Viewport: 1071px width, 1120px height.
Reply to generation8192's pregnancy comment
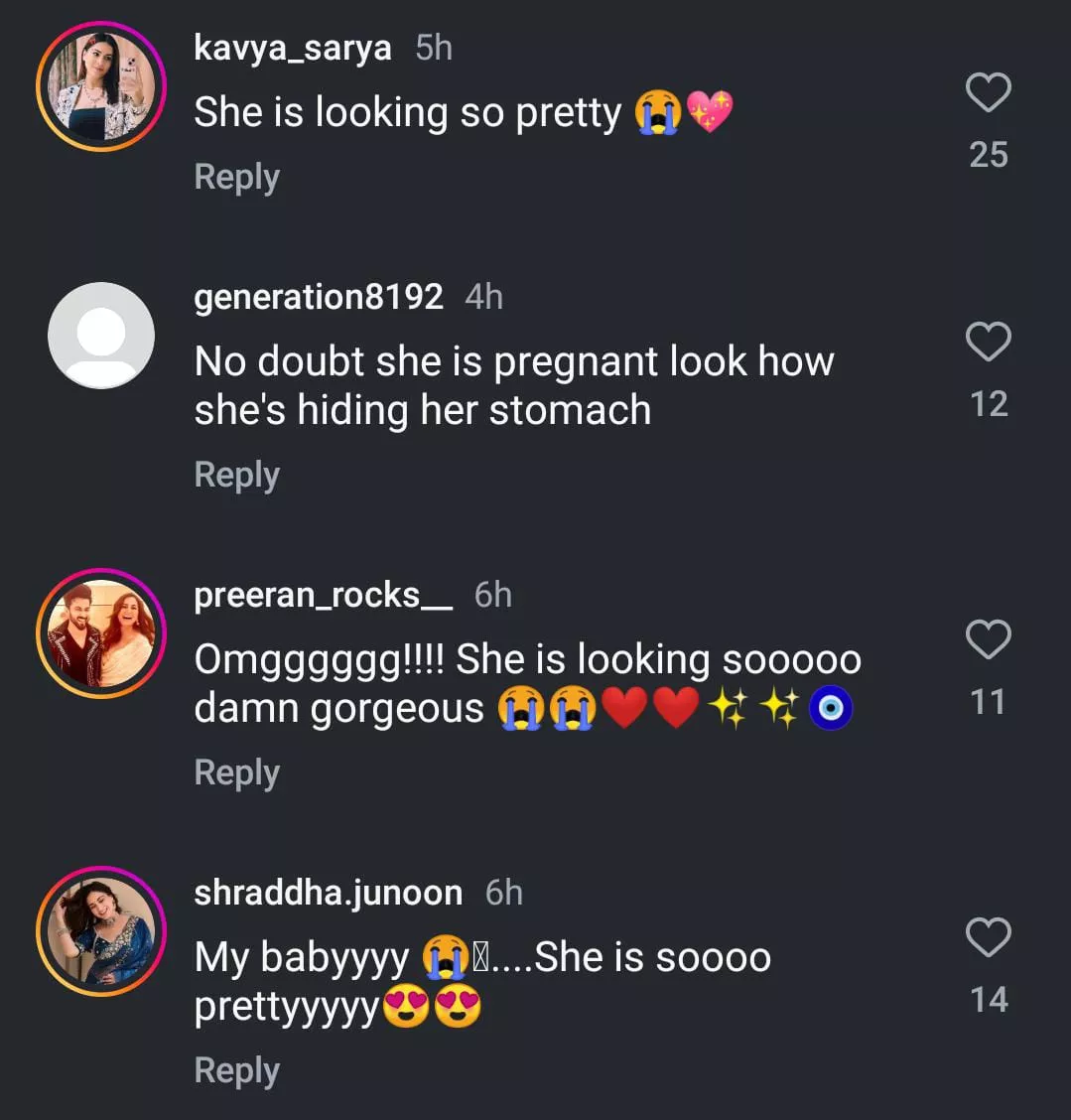pos(236,475)
